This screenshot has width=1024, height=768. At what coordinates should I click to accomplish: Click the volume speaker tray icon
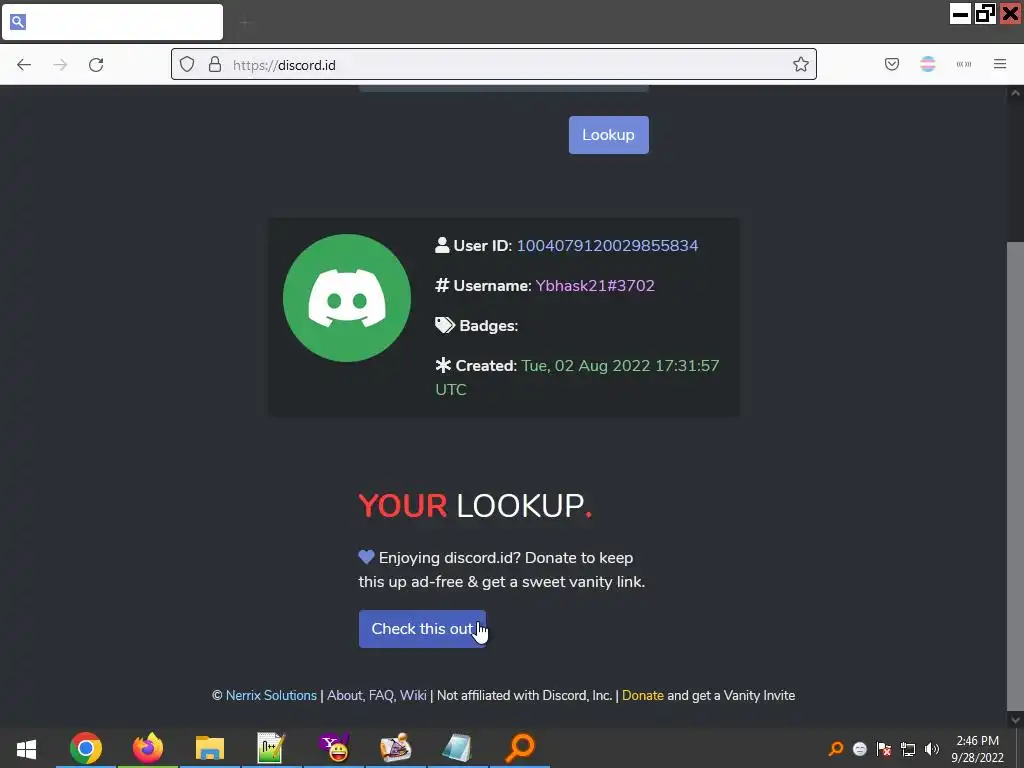tap(932, 749)
